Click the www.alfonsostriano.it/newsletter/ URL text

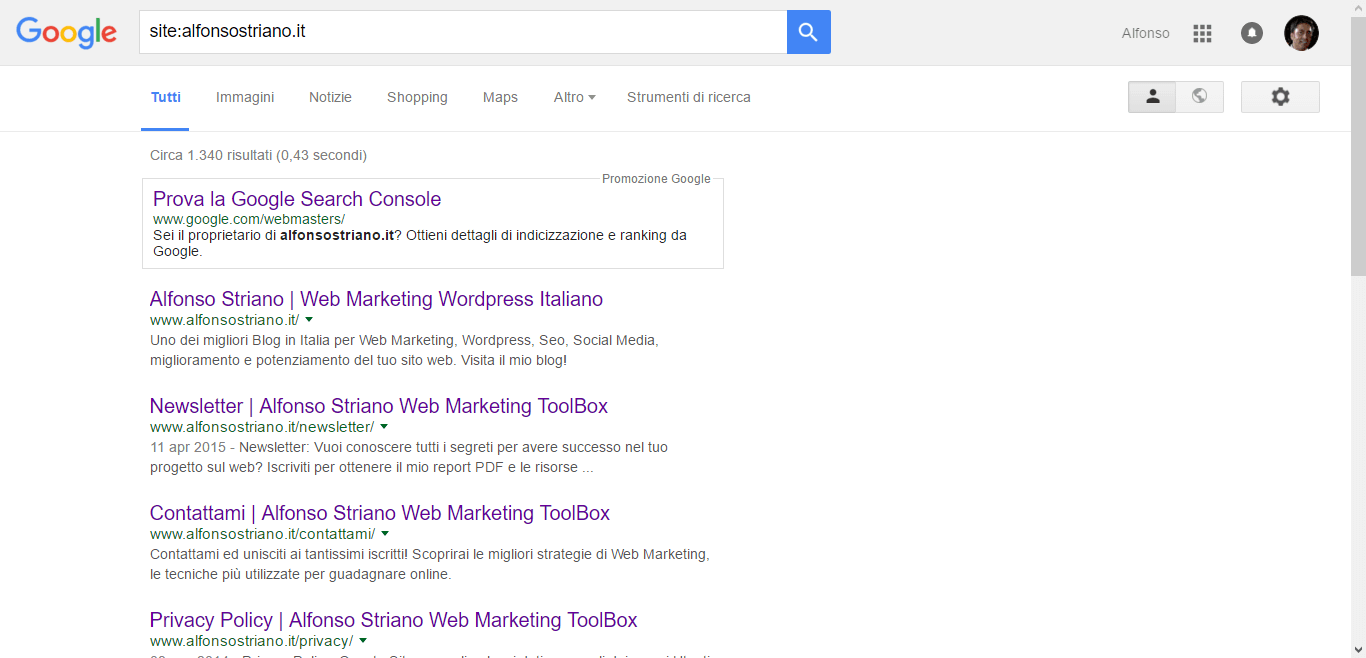[262, 427]
